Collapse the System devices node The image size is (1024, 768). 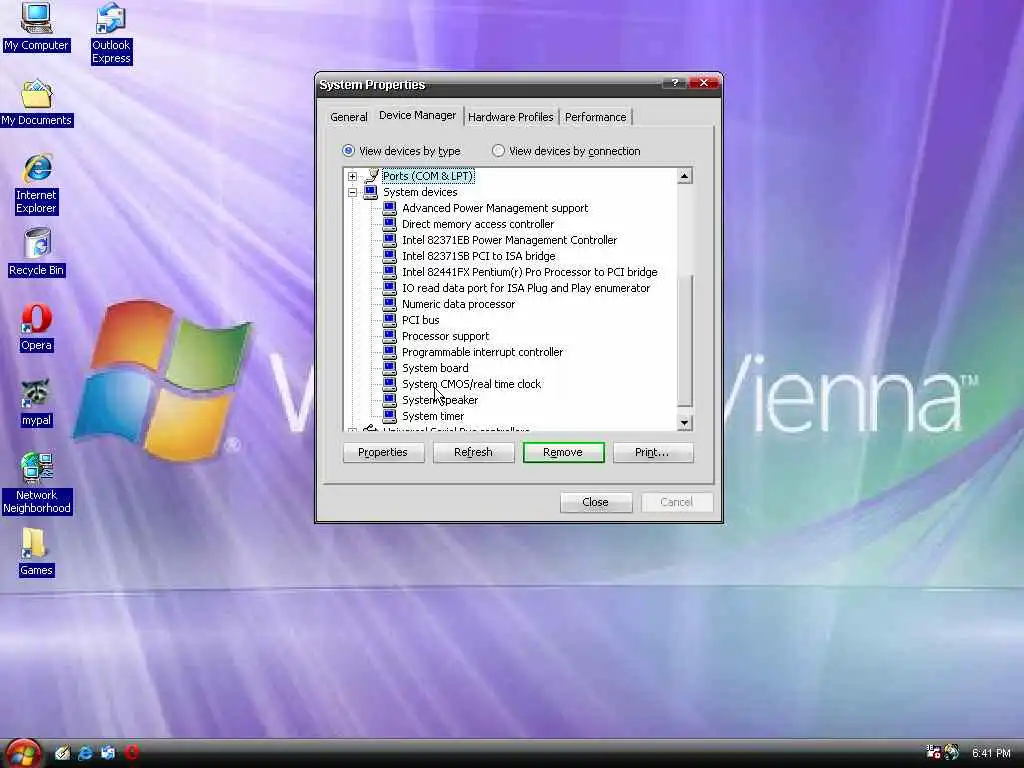[352, 193]
